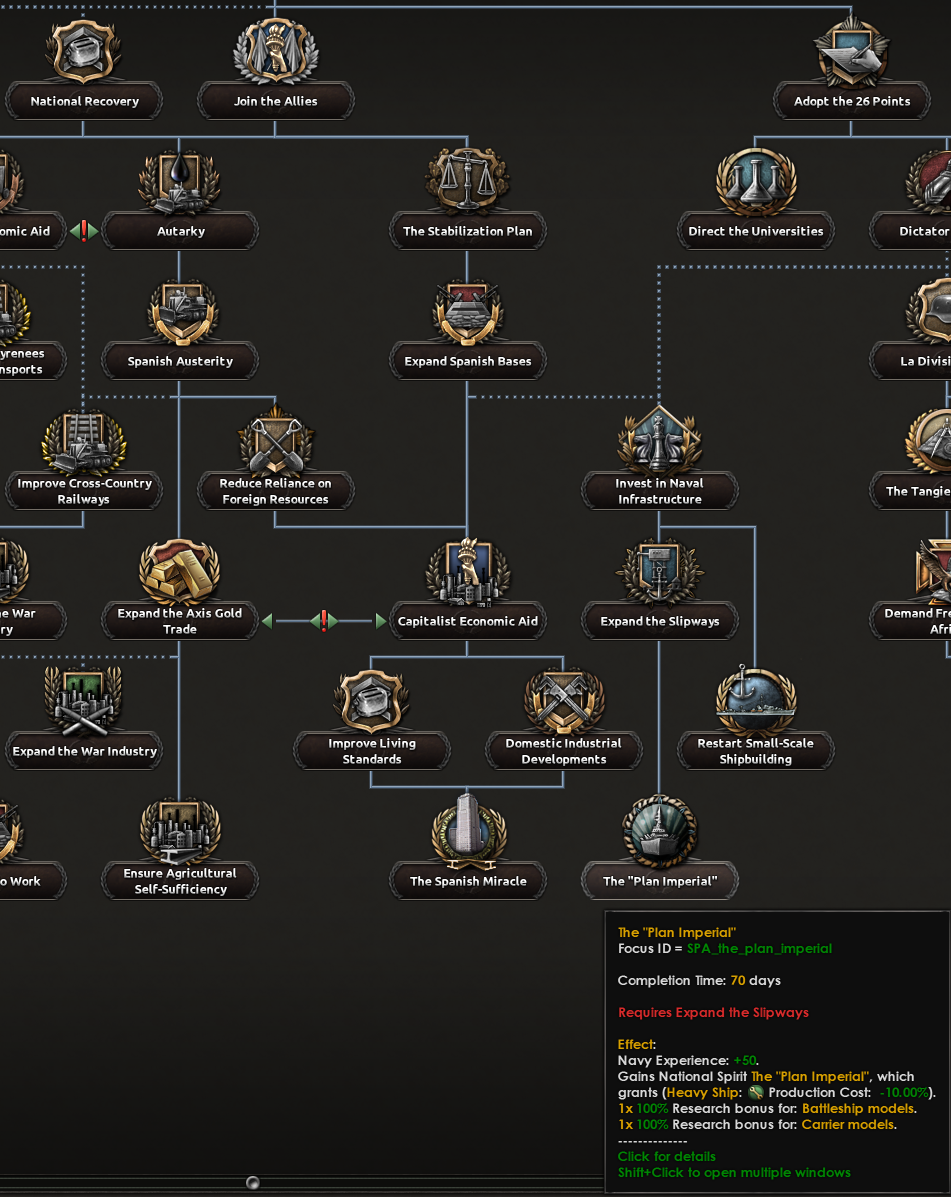Screen dimensions: 951x1197
Task: Click the Expand the Slipways label
Action: point(660,621)
